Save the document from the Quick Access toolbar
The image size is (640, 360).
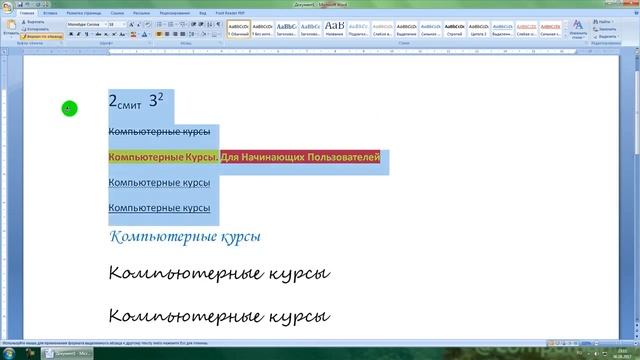20,4
